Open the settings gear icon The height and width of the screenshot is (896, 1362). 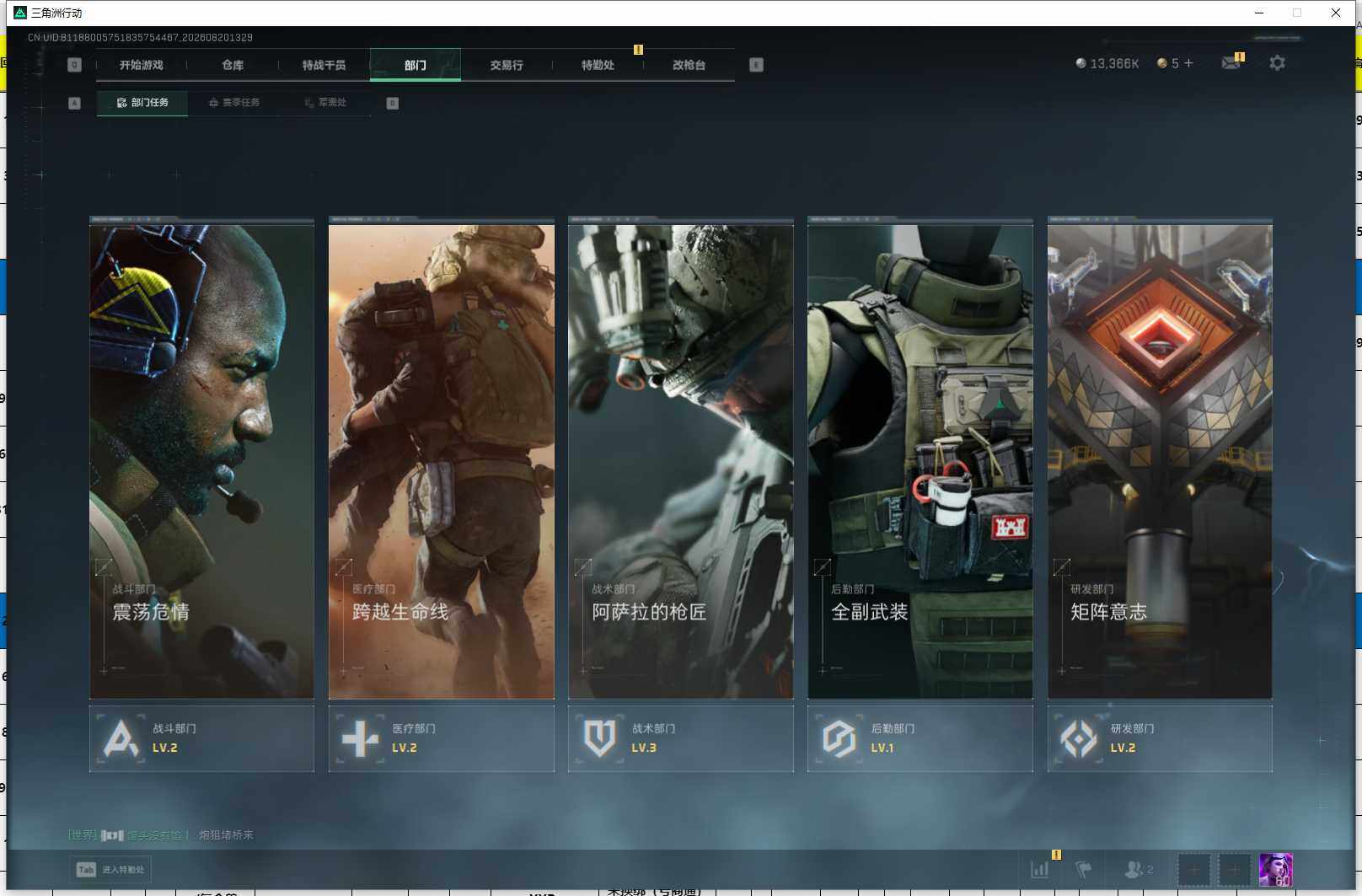1277,63
